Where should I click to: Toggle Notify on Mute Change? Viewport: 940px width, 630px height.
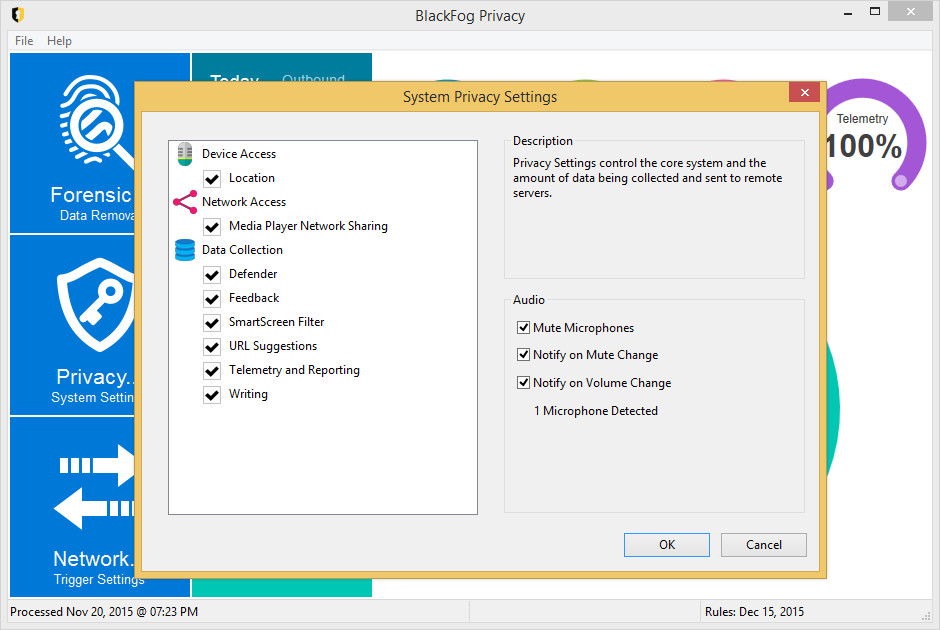(523, 354)
